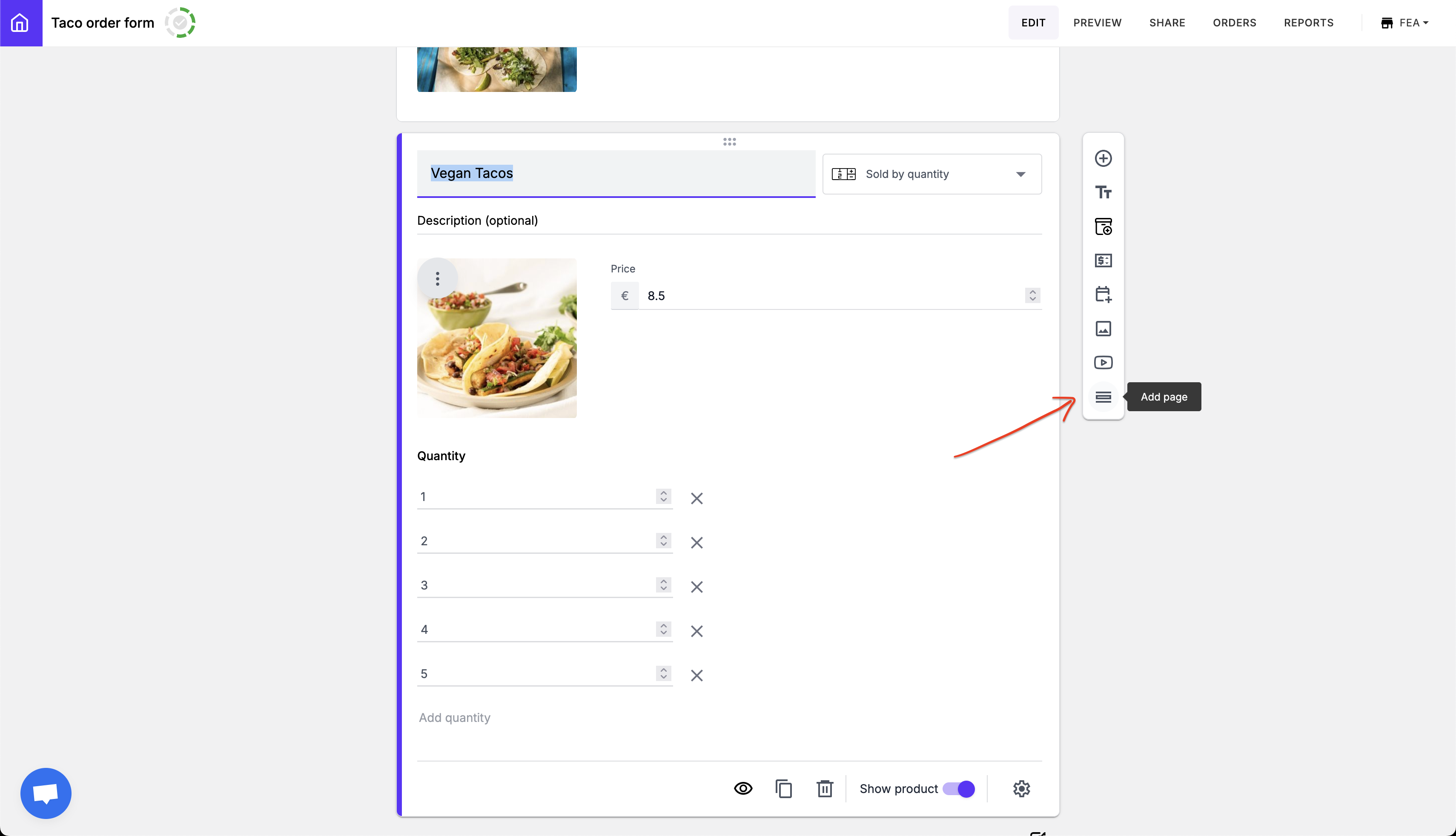The image size is (1456, 836).
Task: Click the Vegan Tacos name field
Action: [616, 174]
